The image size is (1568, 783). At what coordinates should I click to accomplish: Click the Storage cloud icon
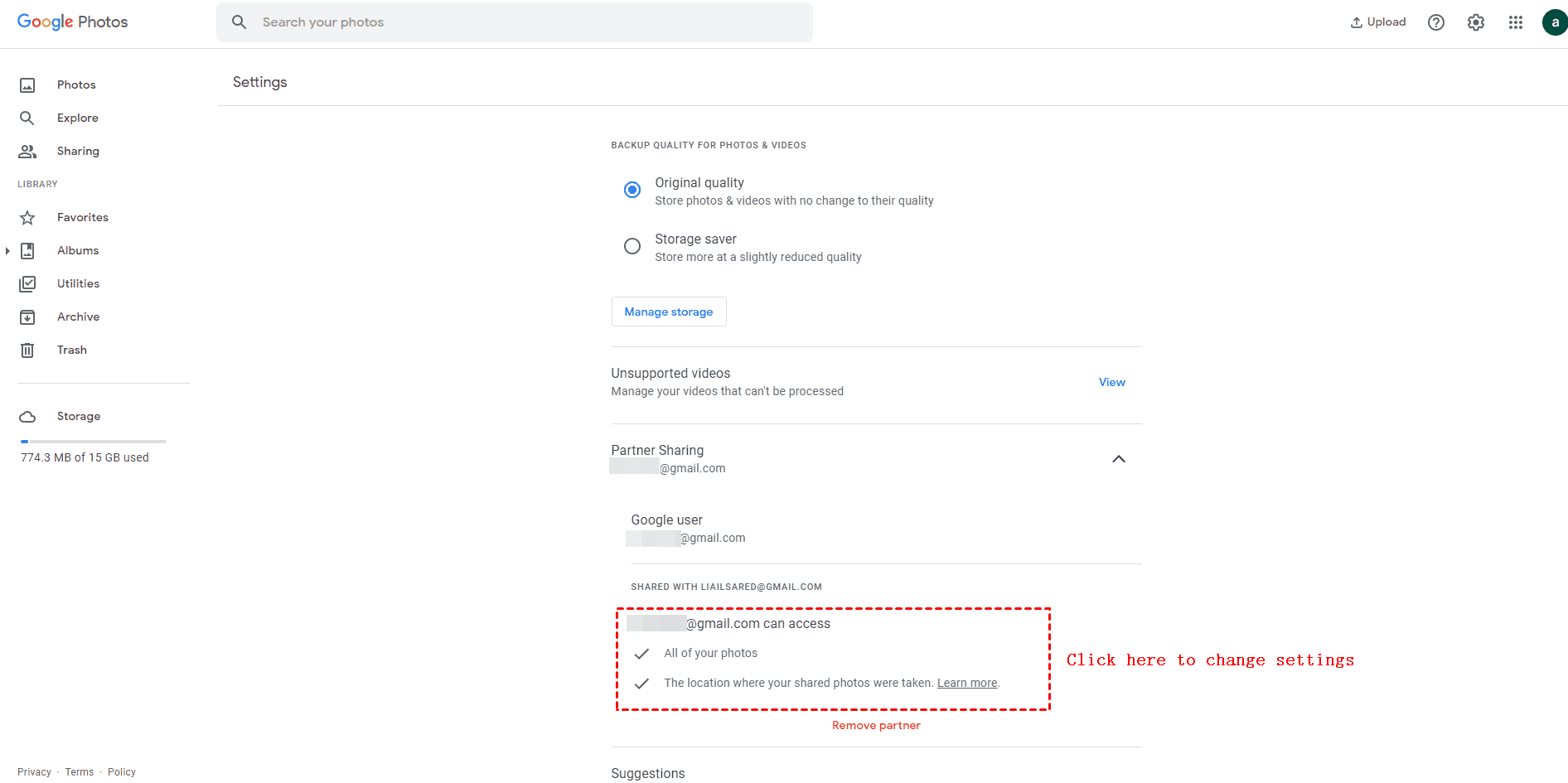point(27,417)
